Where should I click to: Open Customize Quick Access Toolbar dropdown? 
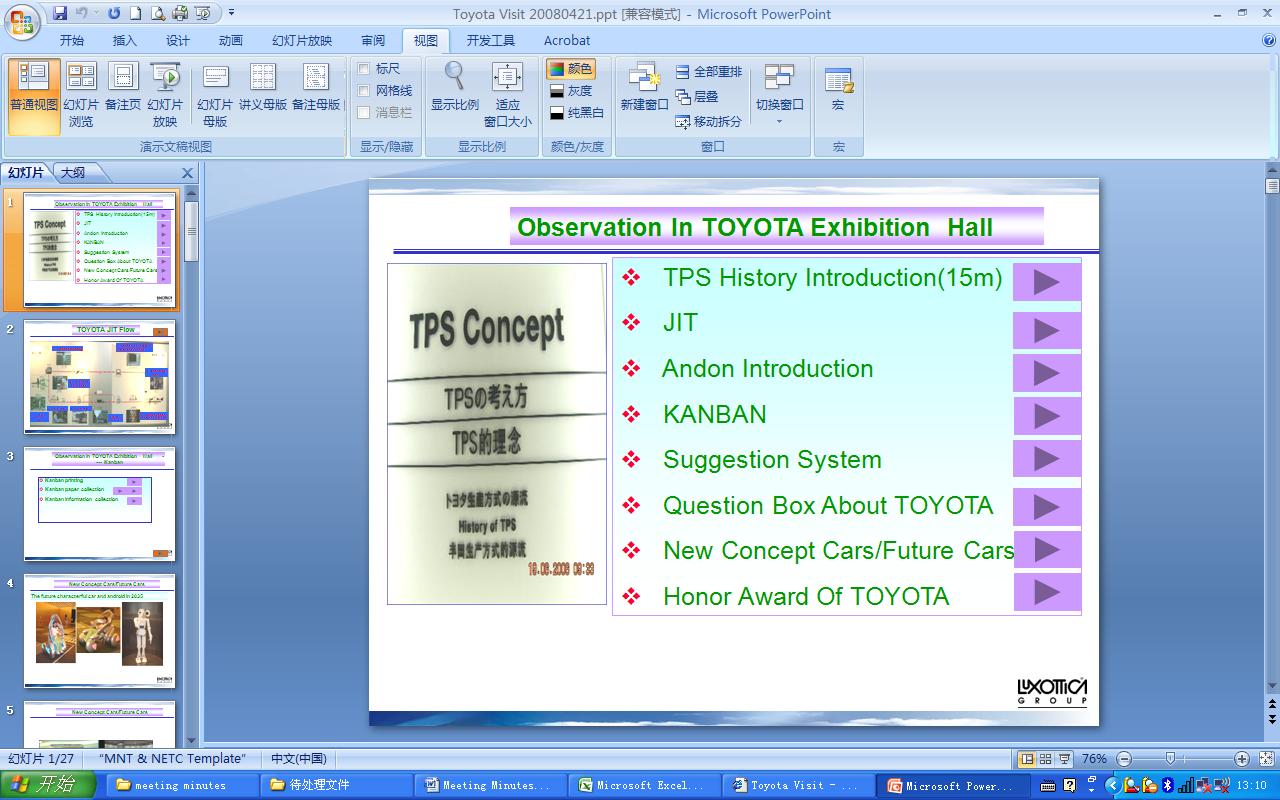coord(232,13)
